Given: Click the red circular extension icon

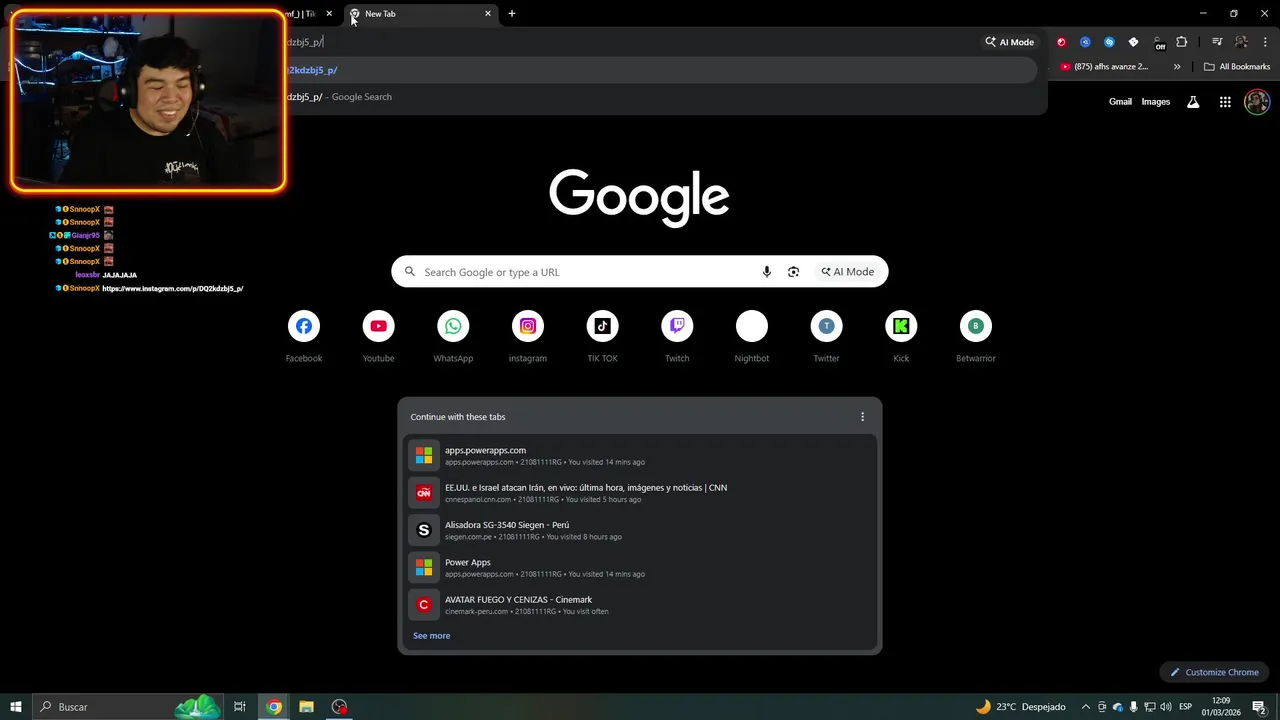Looking at the screenshot, I should point(1061,42).
